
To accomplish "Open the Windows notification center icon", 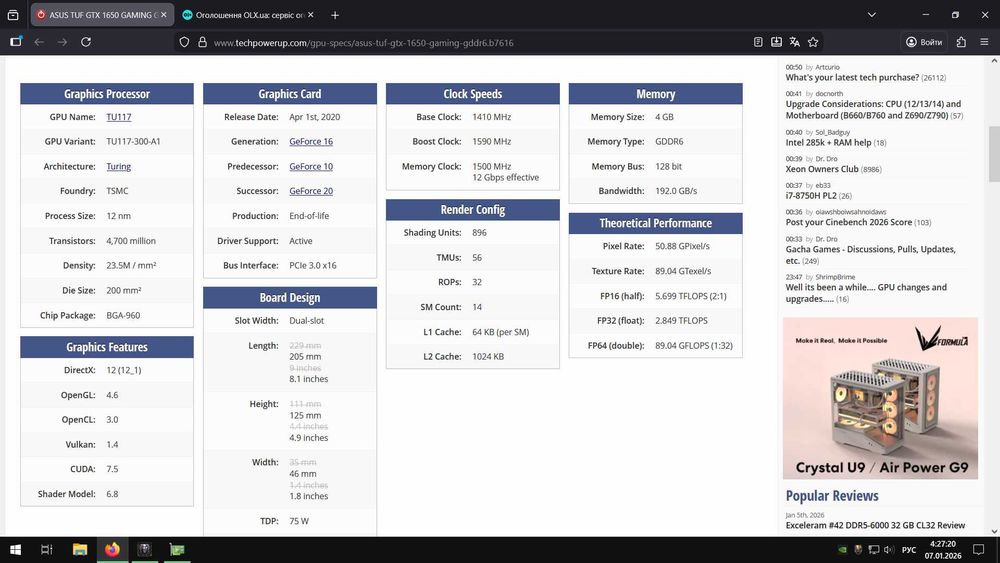I will pyautogui.click(x=978, y=550).
